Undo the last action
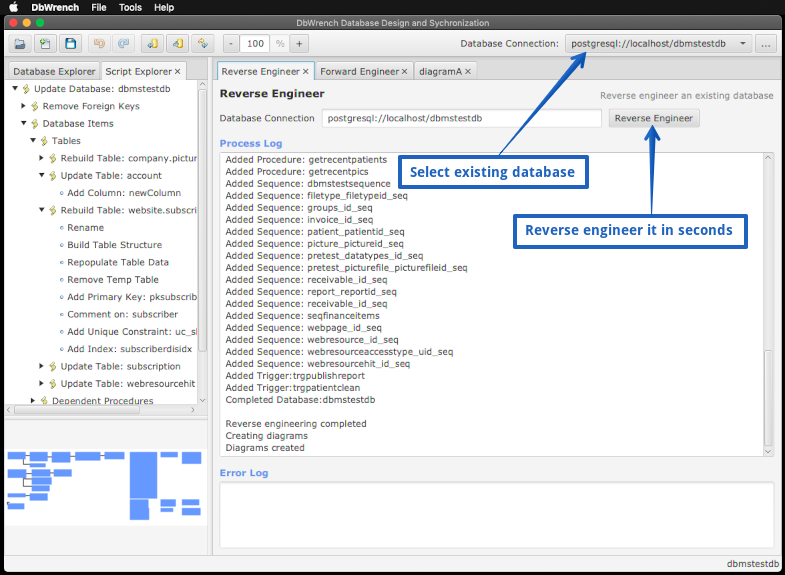 click(99, 44)
